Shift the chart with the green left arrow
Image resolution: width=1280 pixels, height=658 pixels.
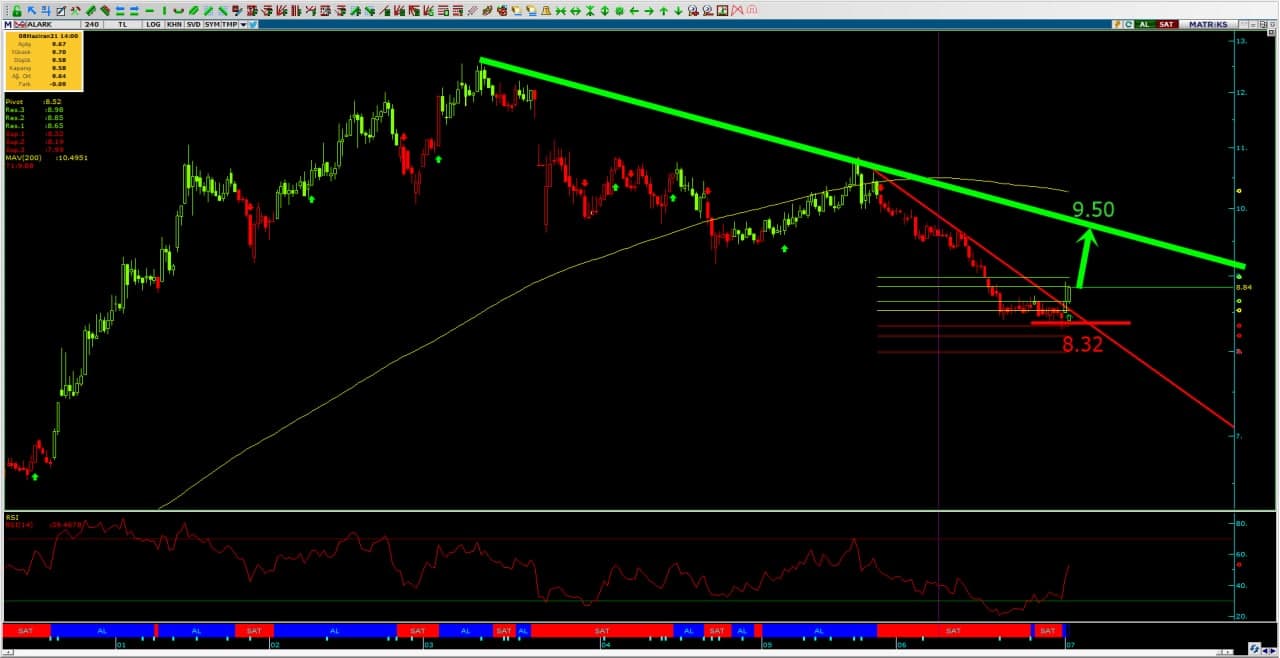click(634, 10)
